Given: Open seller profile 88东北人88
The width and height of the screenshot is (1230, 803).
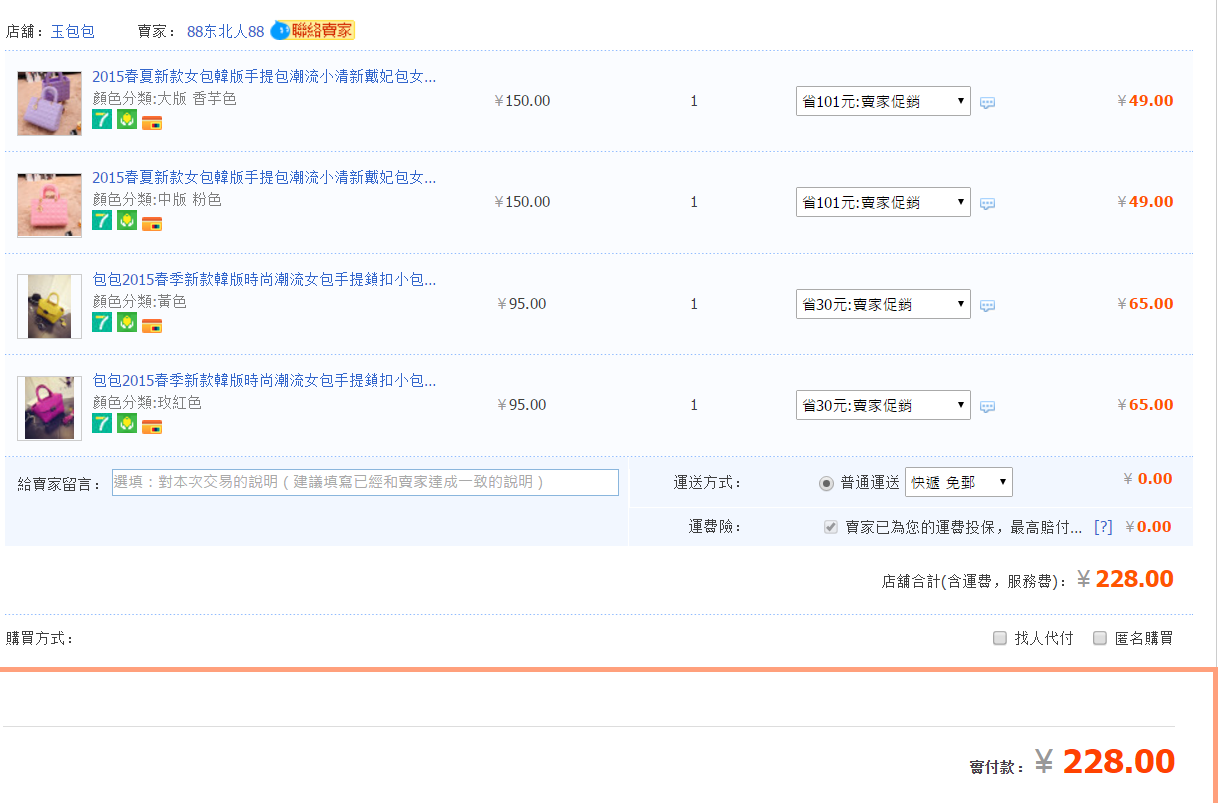Looking at the screenshot, I should 225,31.
